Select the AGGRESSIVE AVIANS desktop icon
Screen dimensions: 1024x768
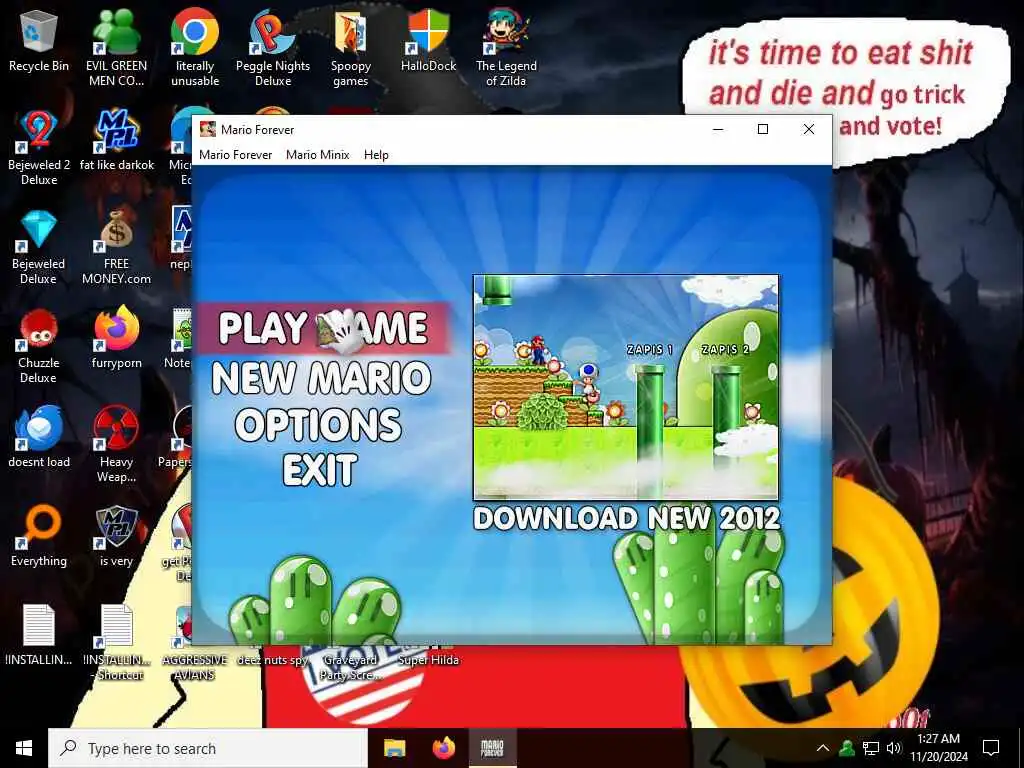coord(195,642)
